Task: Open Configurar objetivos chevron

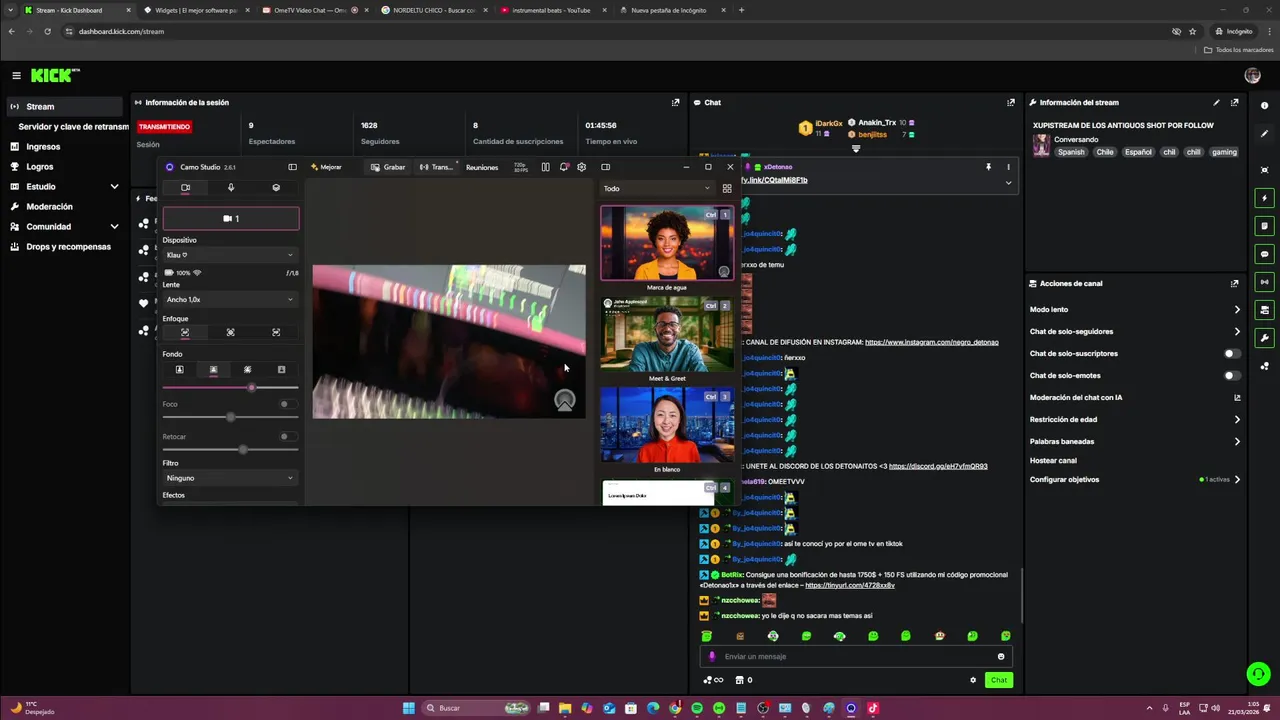Action: (1237, 480)
